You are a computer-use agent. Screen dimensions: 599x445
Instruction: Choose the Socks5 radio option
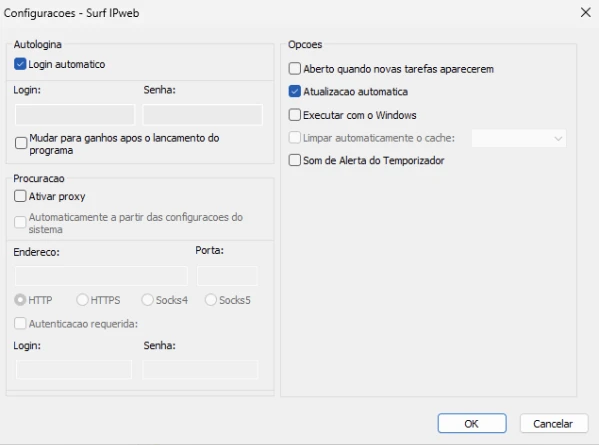pyautogui.click(x=211, y=300)
